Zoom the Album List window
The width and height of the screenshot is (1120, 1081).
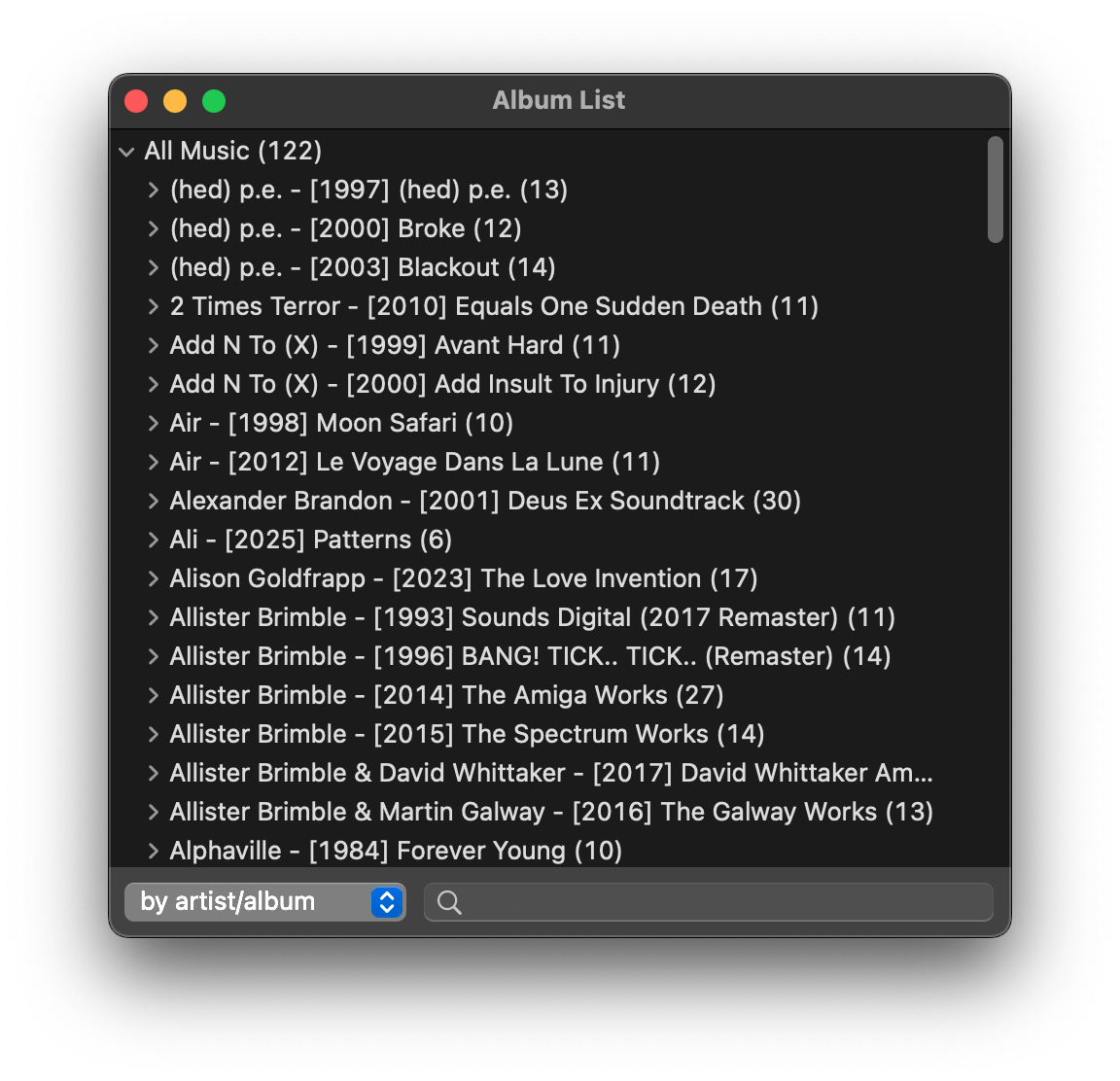[x=214, y=101]
